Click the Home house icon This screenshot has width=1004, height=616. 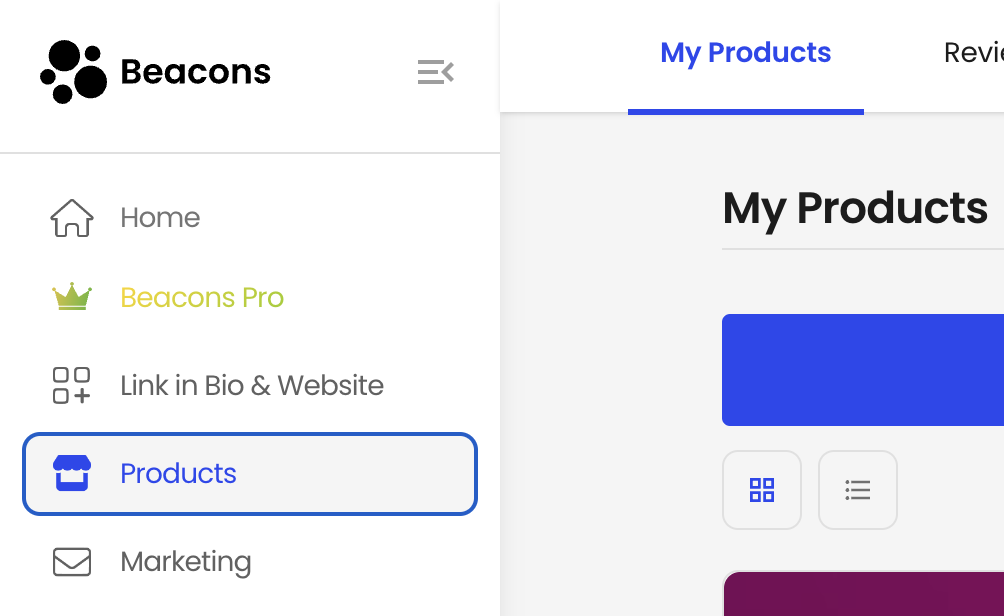pyautogui.click(x=72, y=218)
